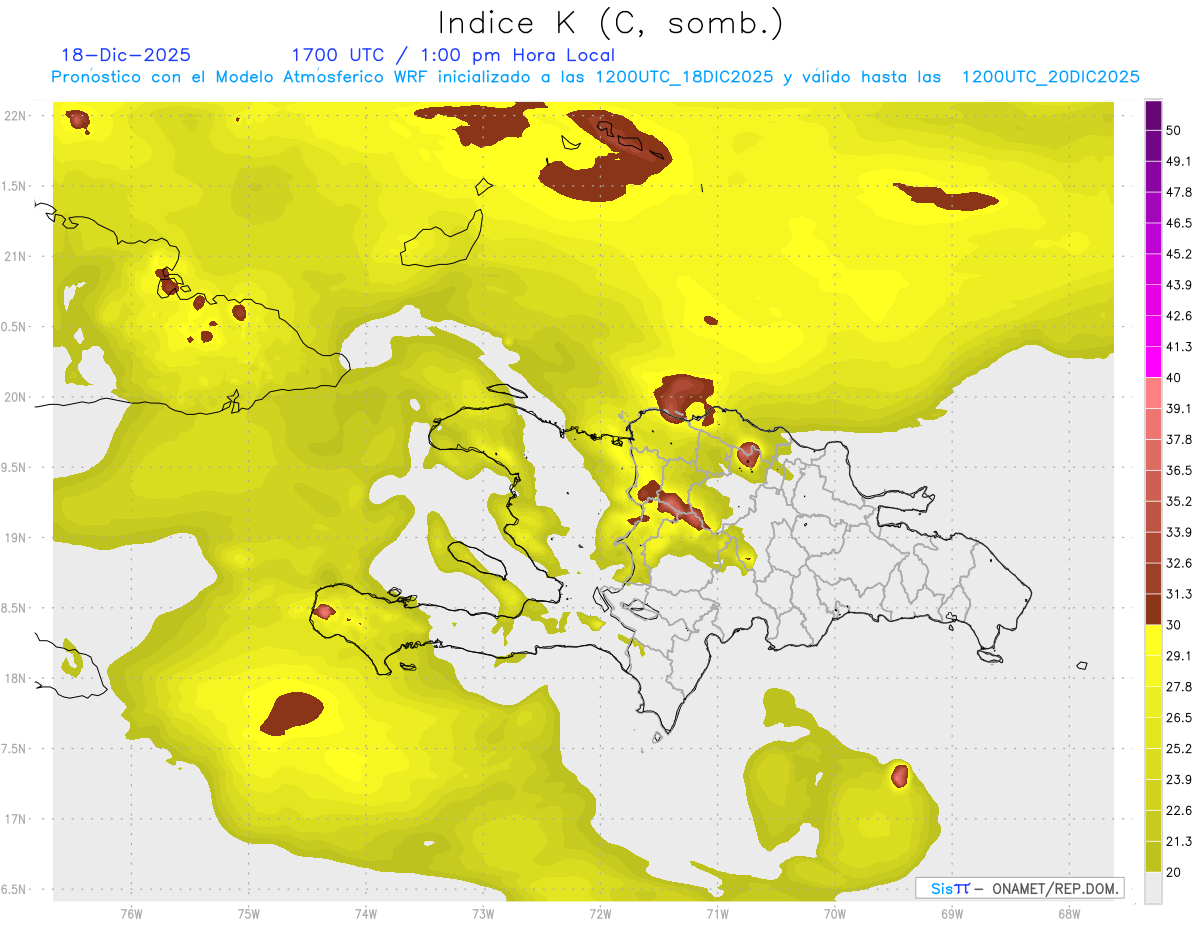Click the color bar value '39.1'
Screen dimensions: 1200x927
[1178, 408]
